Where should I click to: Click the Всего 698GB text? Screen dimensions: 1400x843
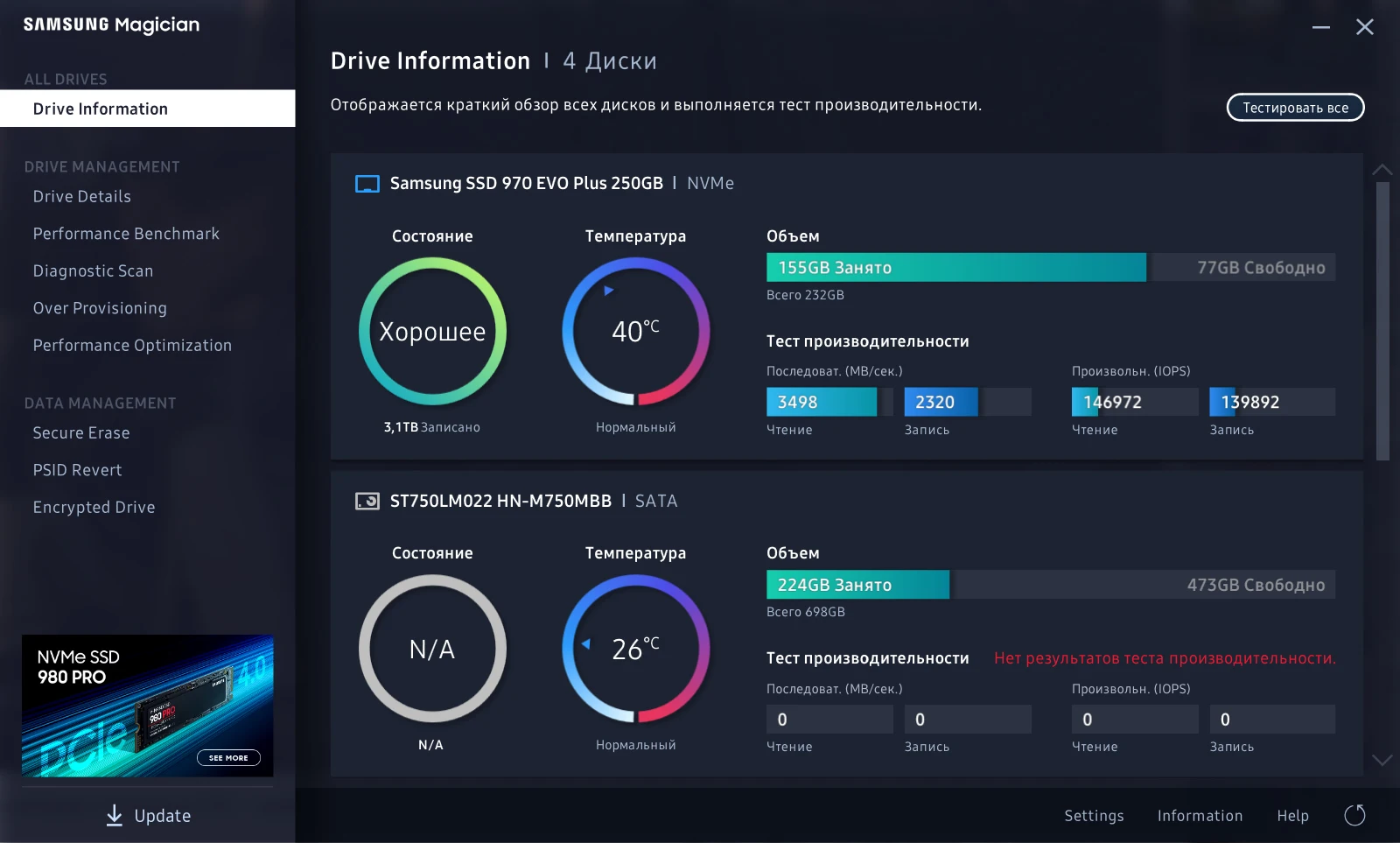[806, 612]
